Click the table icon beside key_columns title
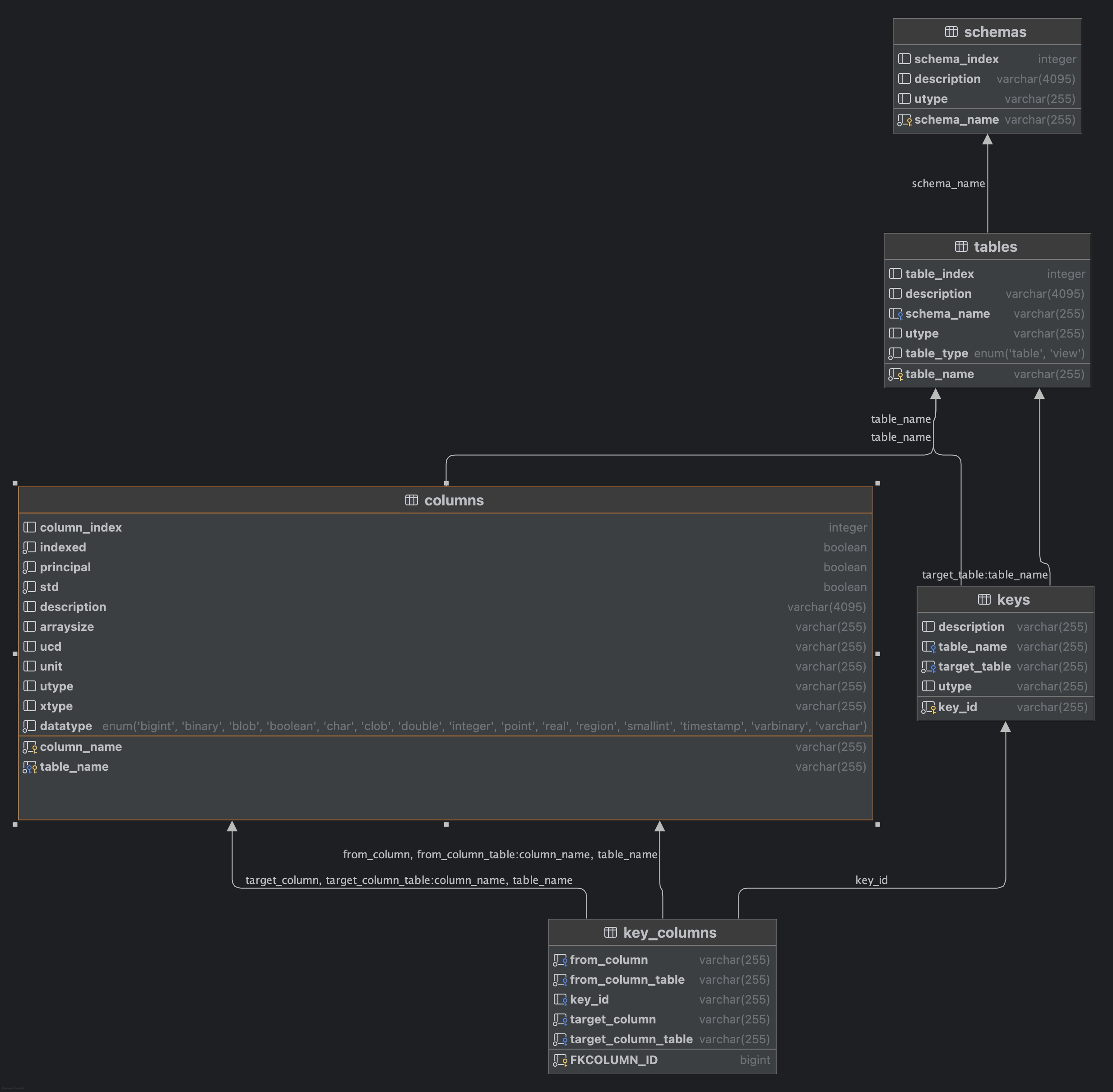The image size is (1113, 1092). click(610, 933)
